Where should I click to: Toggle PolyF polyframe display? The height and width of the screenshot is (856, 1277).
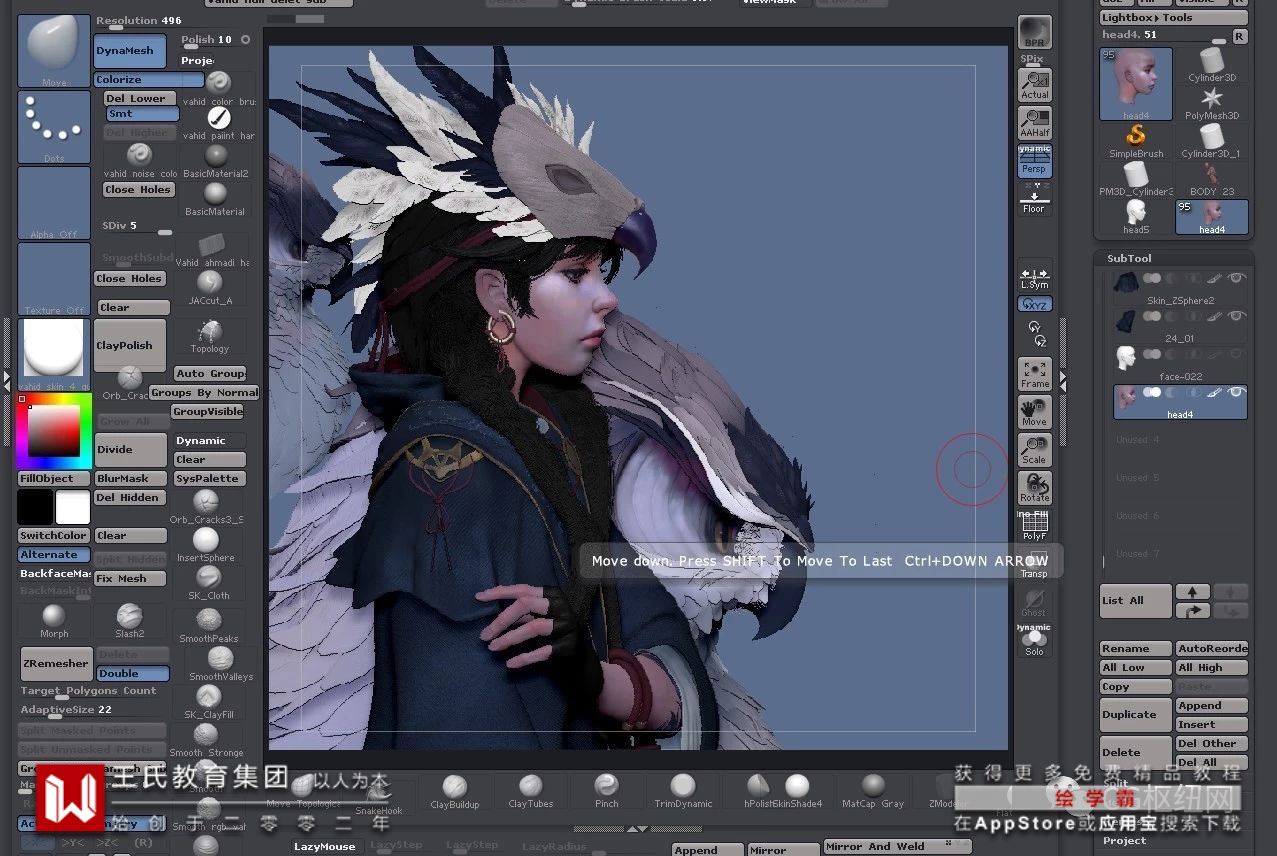[x=1034, y=526]
